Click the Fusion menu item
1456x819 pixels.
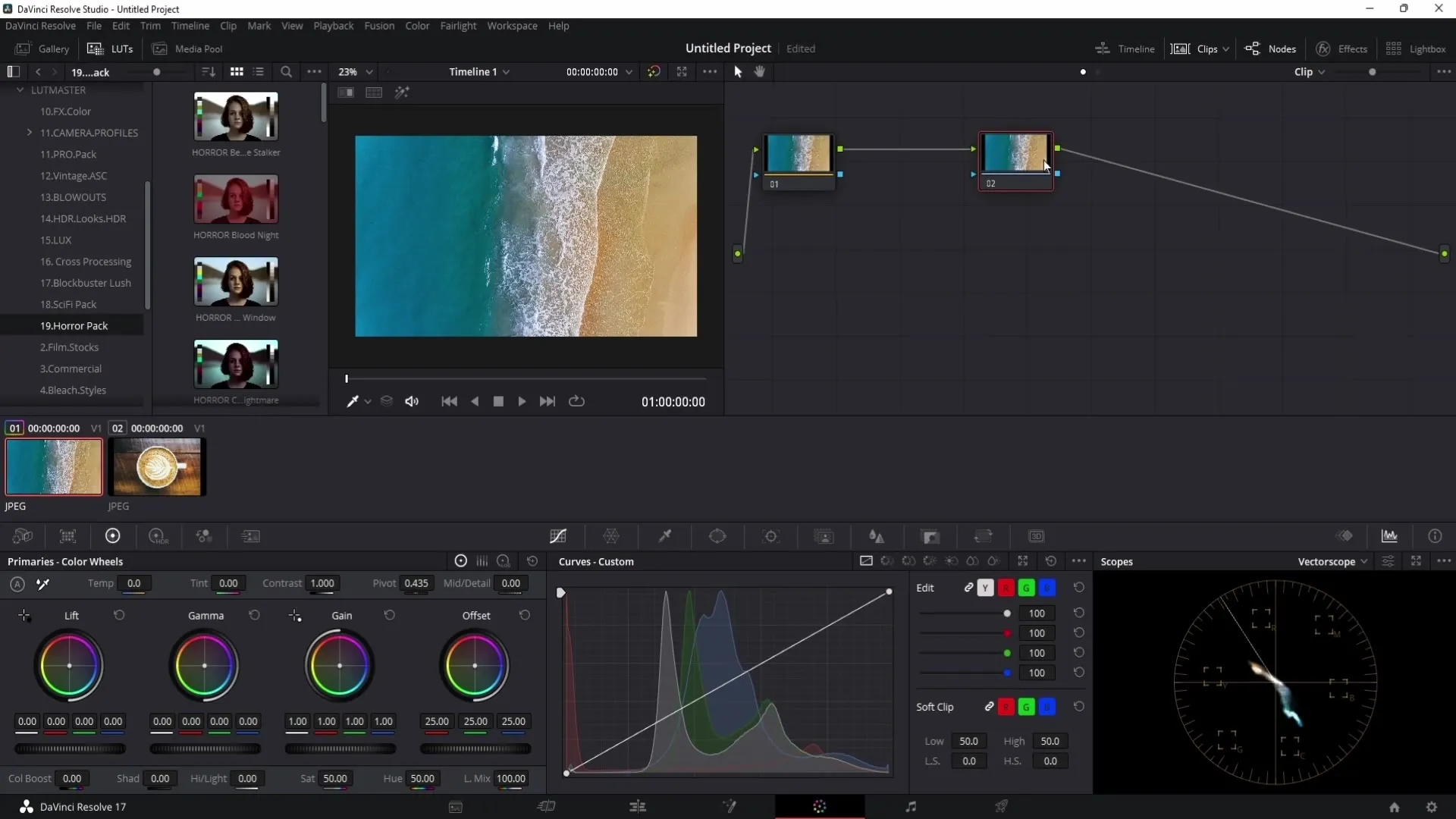pos(378,25)
